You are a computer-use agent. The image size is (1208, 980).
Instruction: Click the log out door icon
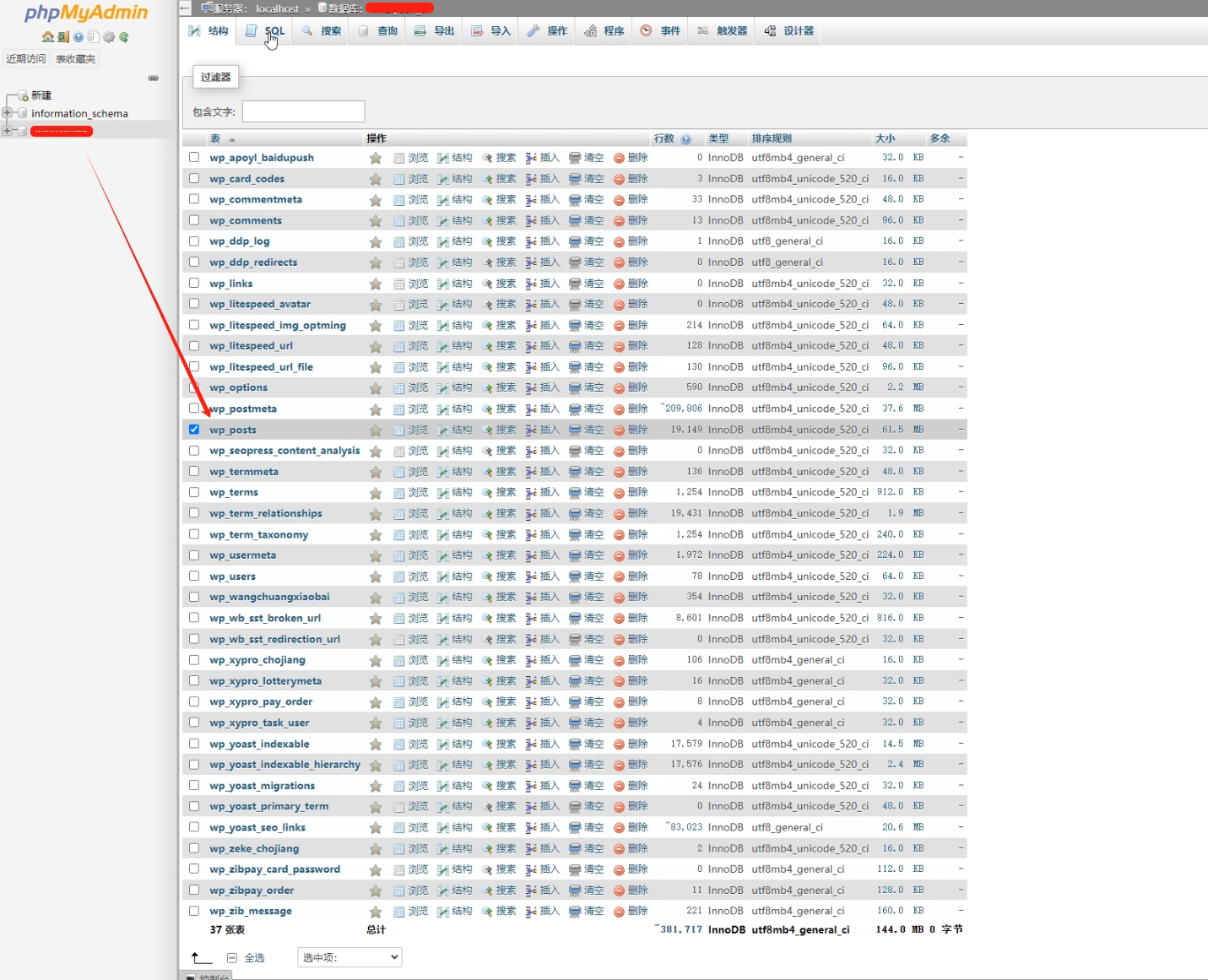coord(63,37)
